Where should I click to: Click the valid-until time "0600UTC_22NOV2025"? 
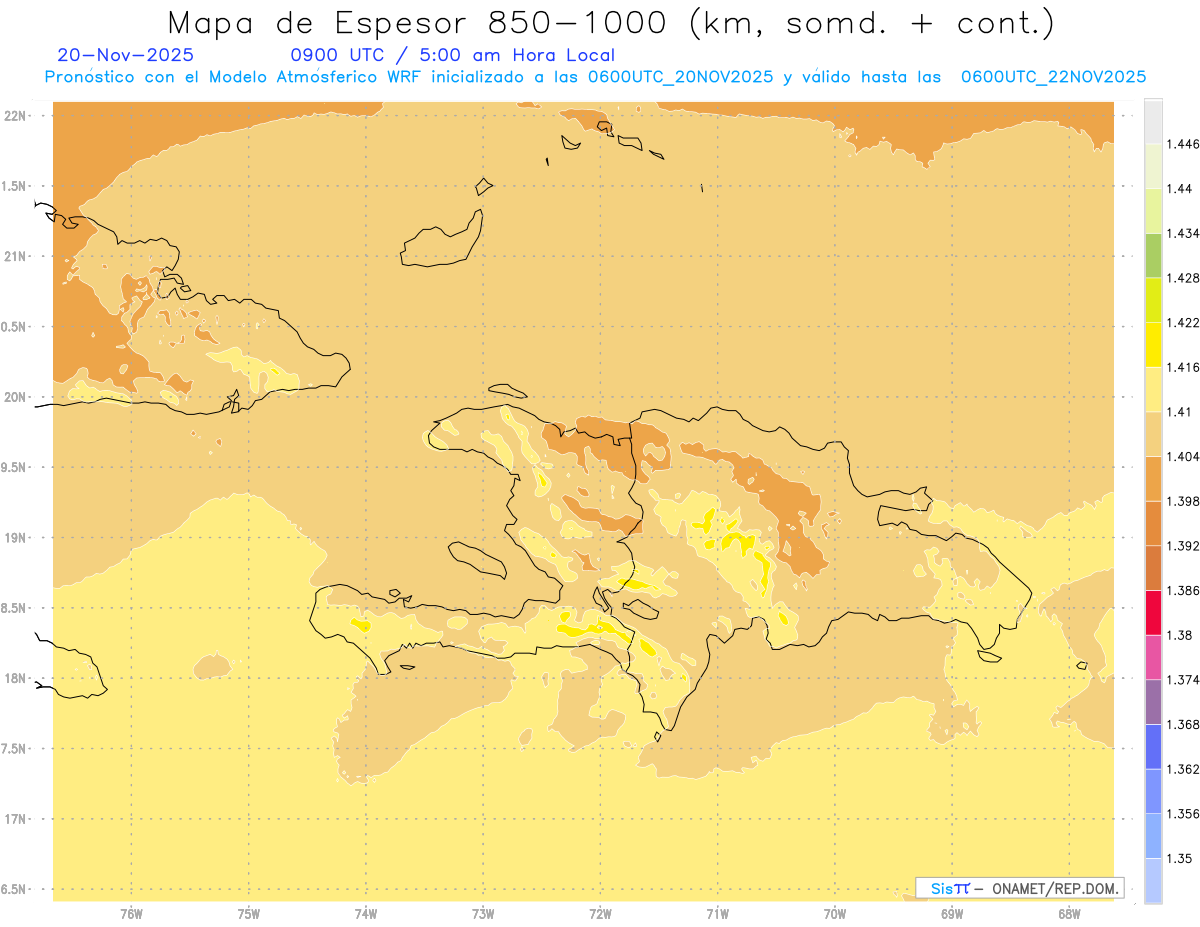(1053, 77)
